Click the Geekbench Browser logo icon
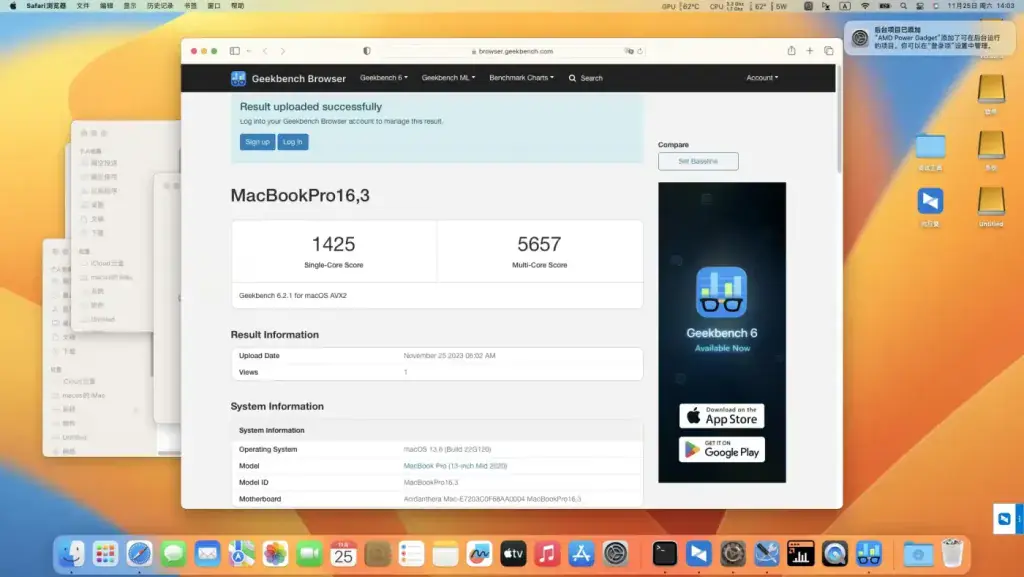The image size is (1024, 577). coord(238,78)
